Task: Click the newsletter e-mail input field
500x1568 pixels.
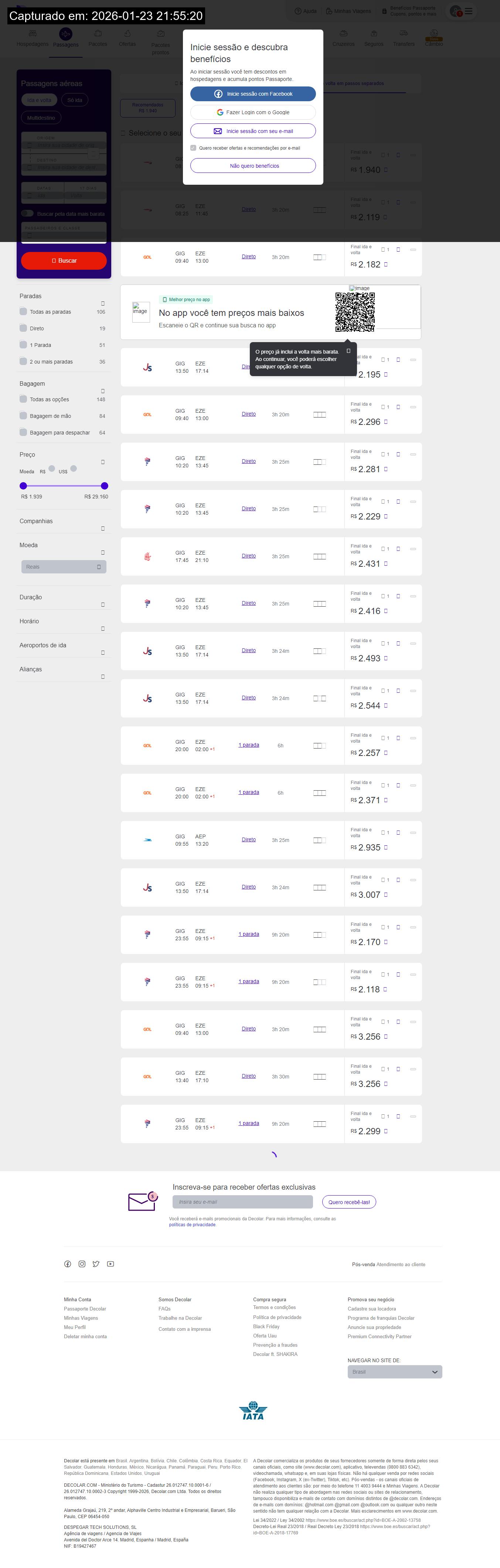Action: coord(242,1201)
